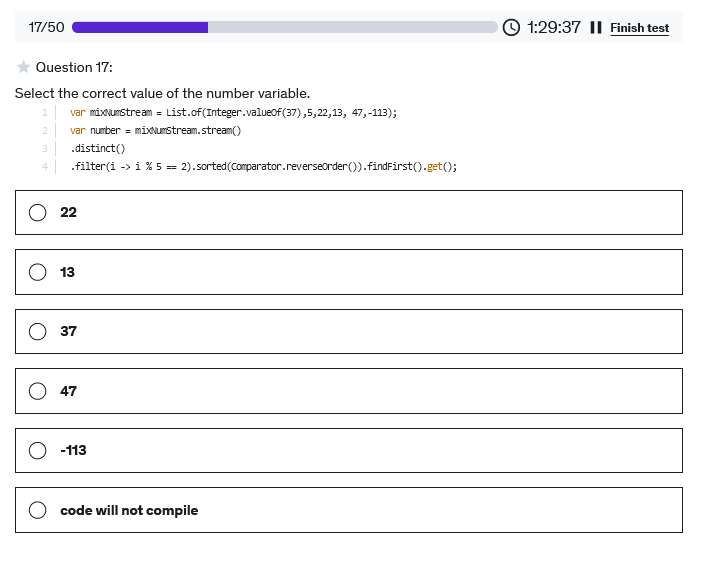Image resolution: width=705 pixels, height=575 pixels.
Task: Click the mixNumStream.stream() code line
Action: 155,131
